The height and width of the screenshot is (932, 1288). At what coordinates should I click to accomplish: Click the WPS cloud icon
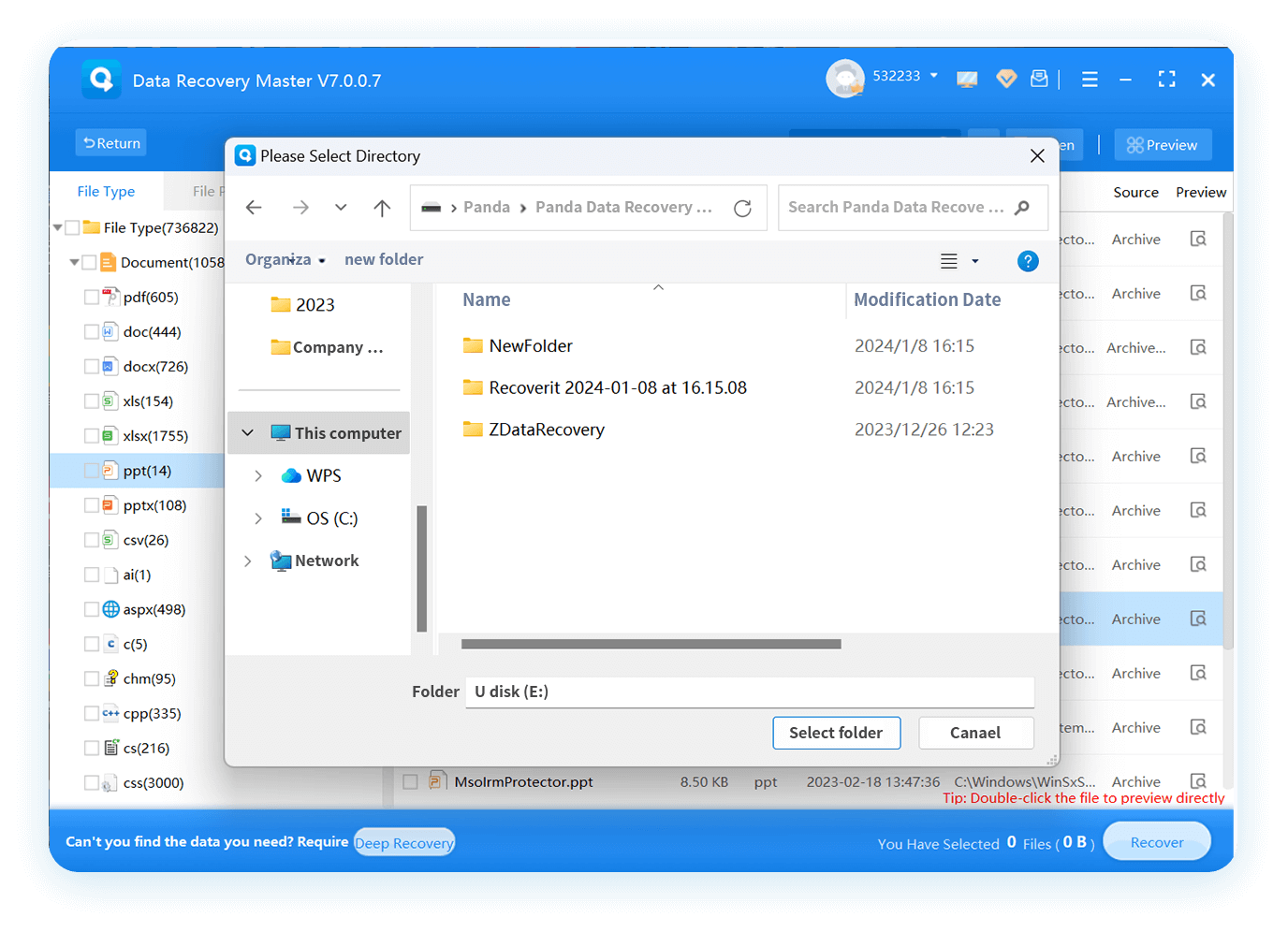[x=291, y=475]
